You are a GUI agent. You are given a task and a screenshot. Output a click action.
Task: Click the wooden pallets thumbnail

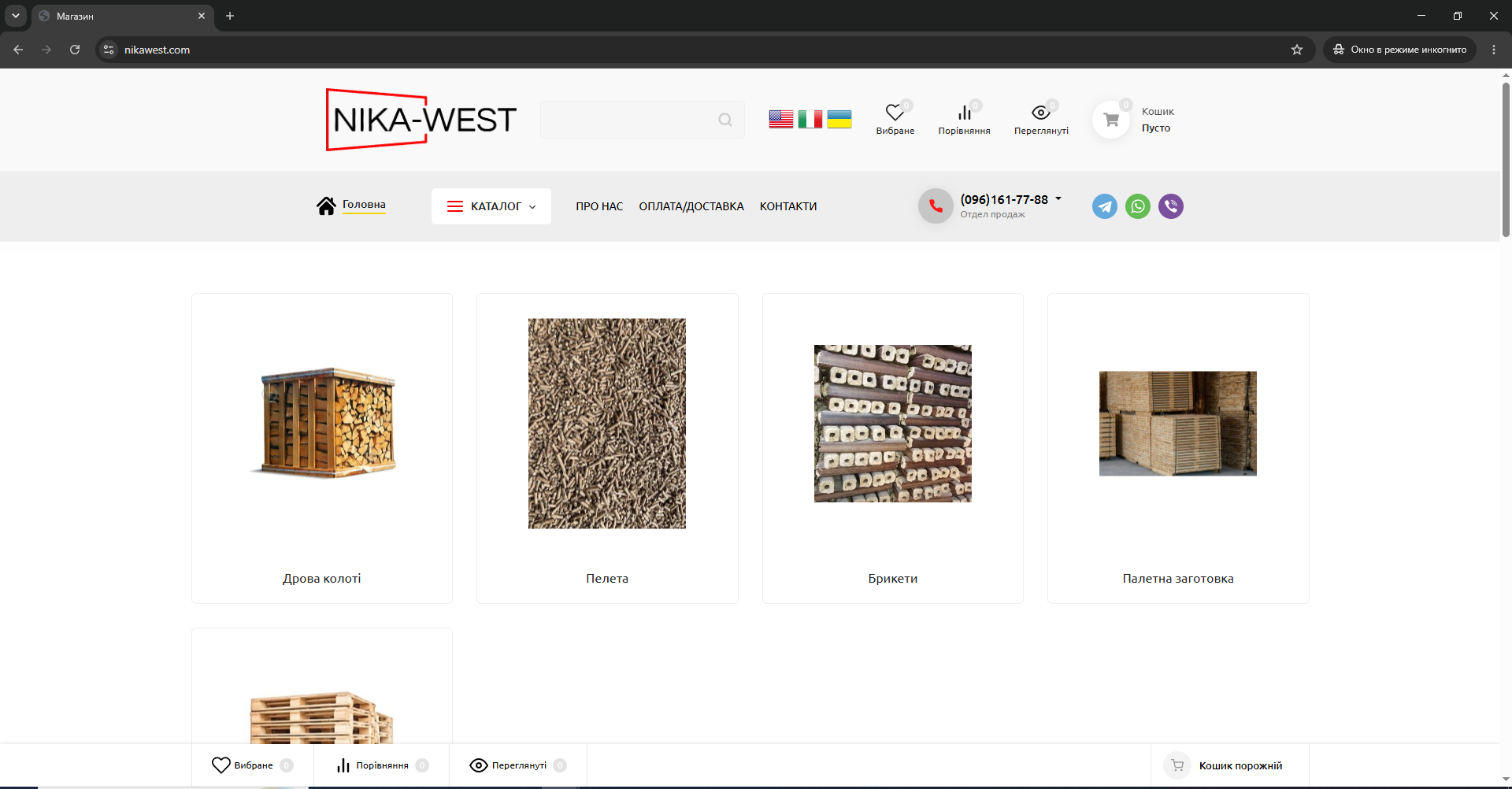(322, 717)
